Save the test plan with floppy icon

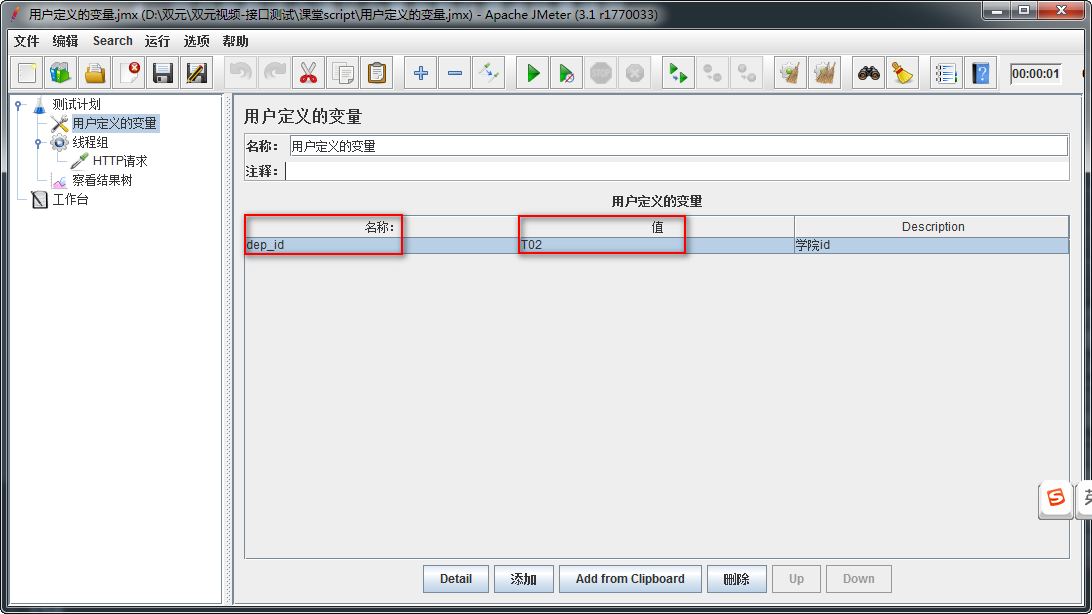[163, 73]
